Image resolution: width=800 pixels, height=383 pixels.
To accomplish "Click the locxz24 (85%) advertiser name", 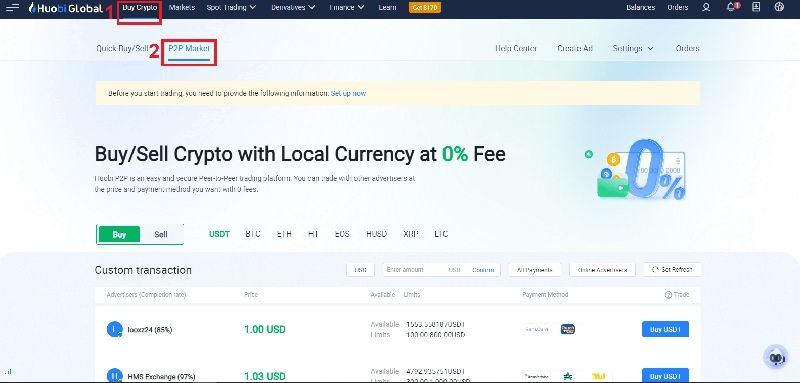I will click(150, 330).
